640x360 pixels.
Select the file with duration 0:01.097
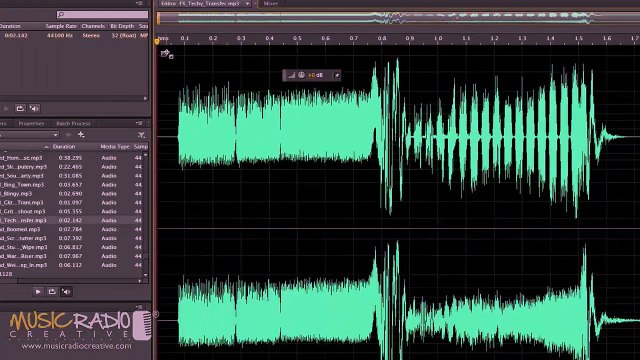coord(71,202)
